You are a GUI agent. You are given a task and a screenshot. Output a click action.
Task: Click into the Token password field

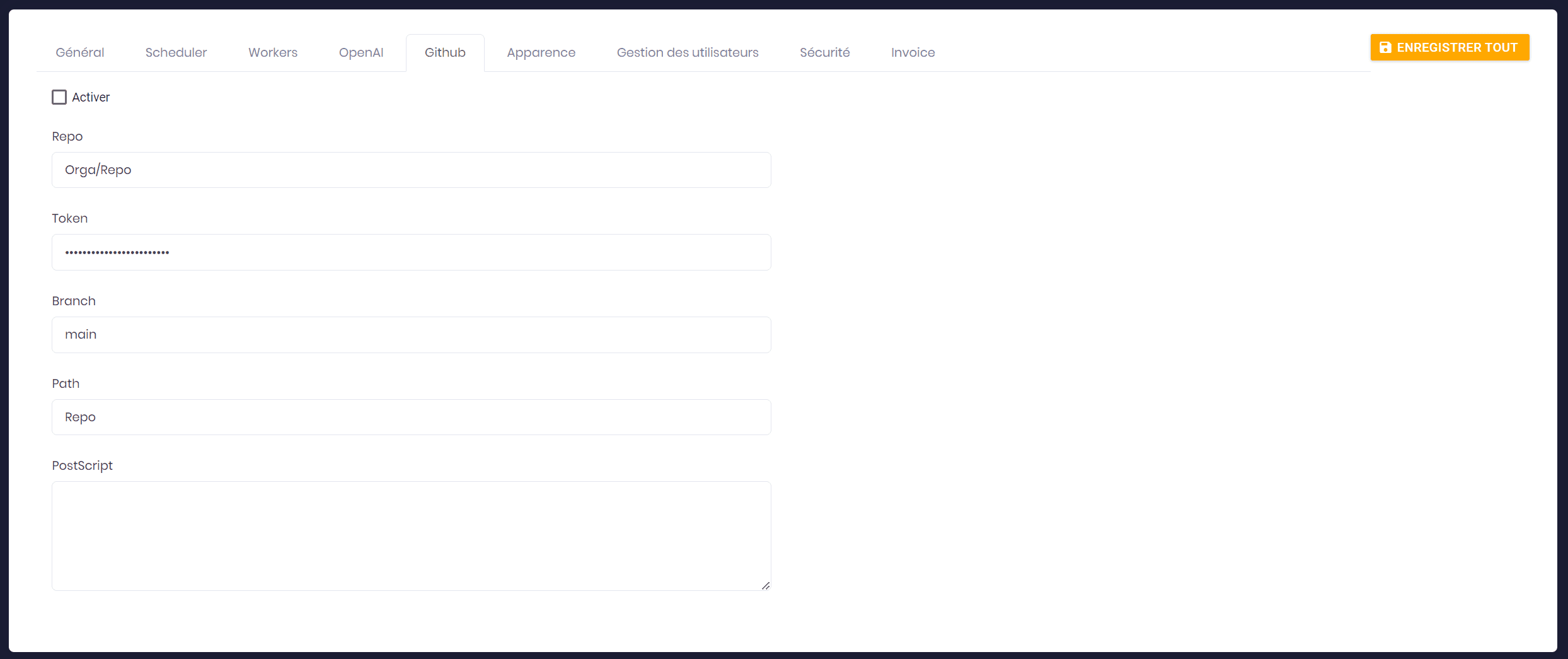[x=412, y=252]
